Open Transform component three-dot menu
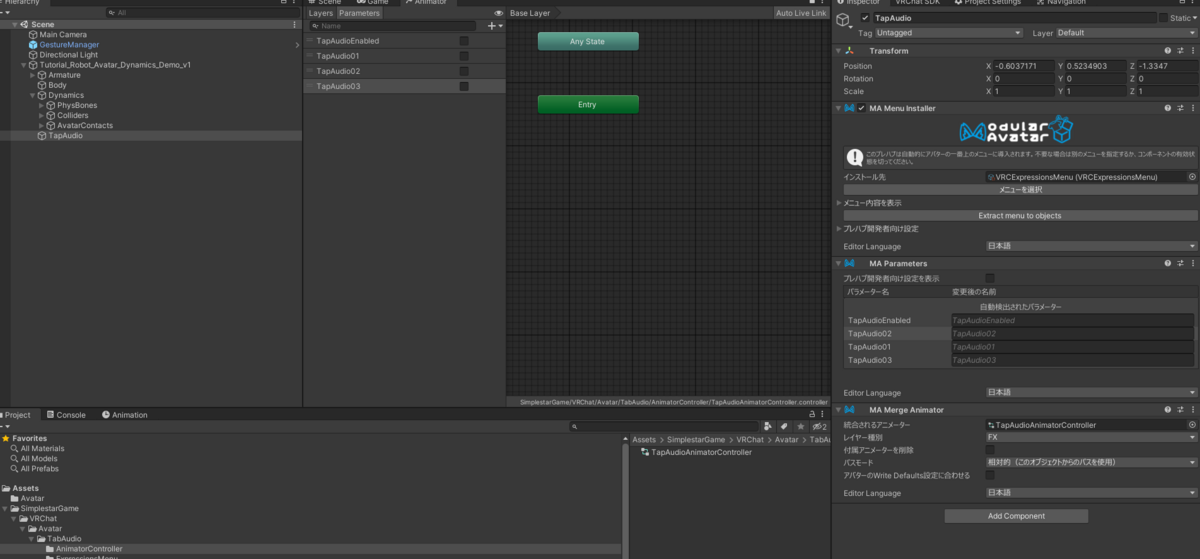 click(1193, 50)
